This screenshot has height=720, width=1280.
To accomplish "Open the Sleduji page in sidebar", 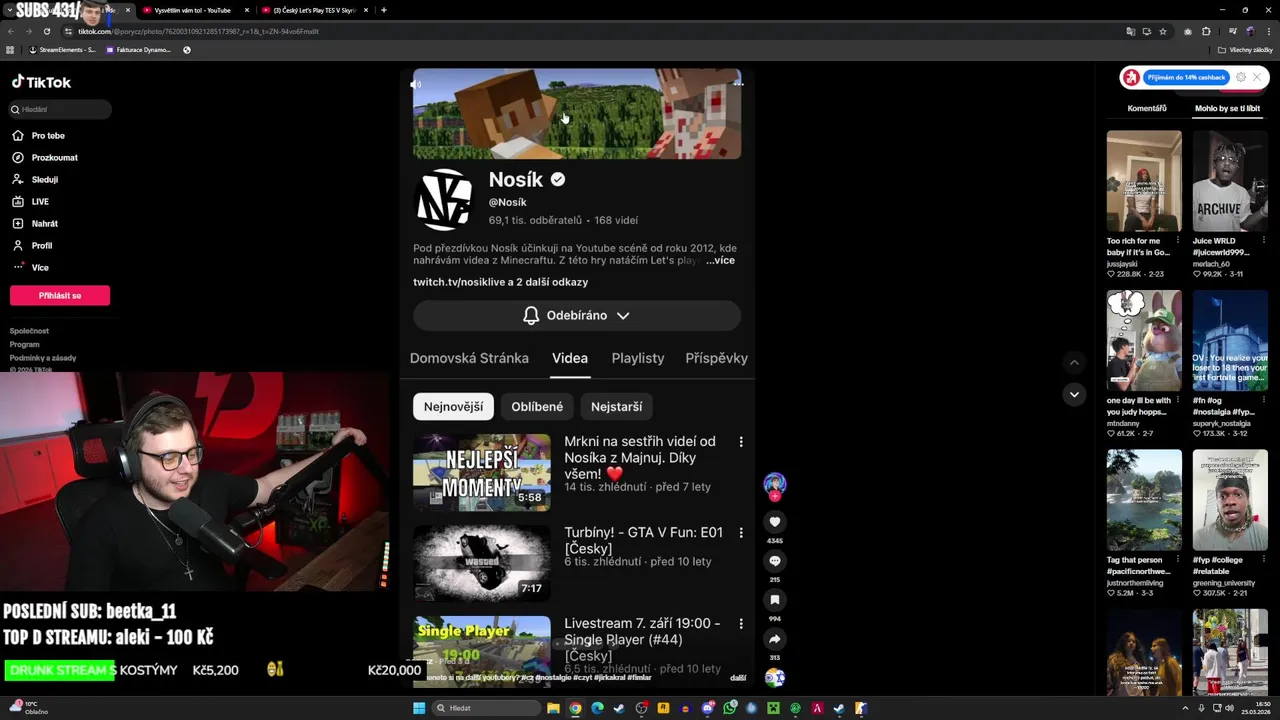I will (35, 180).
